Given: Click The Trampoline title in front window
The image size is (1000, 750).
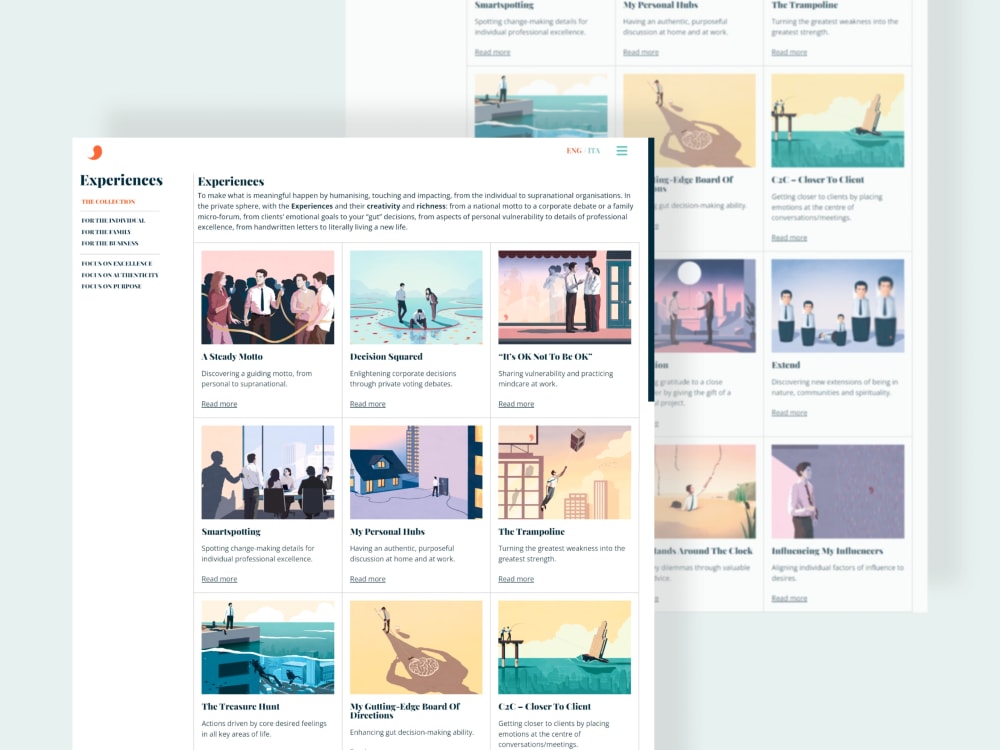Looking at the screenshot, I should [531, 531].
